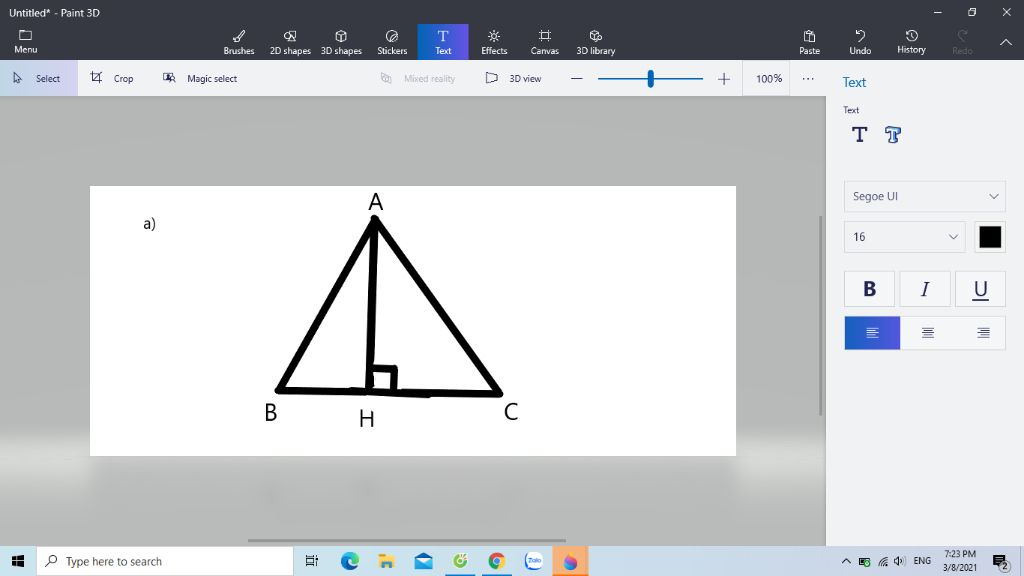Open File Explorer from taskbar

click(x=386, y=561)
